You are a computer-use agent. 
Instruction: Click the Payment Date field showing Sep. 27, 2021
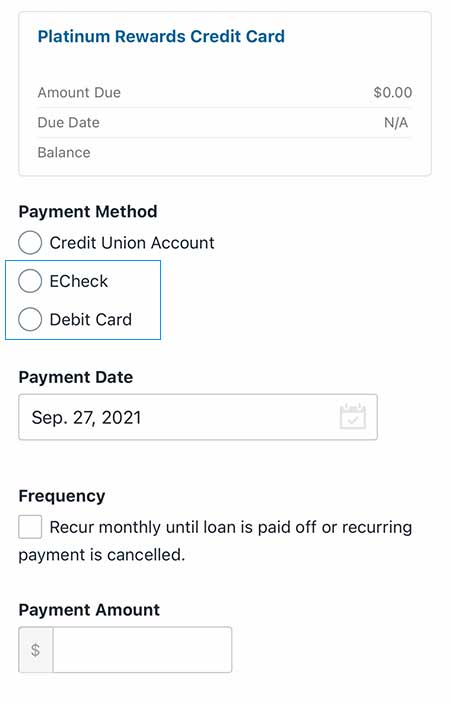198,417
